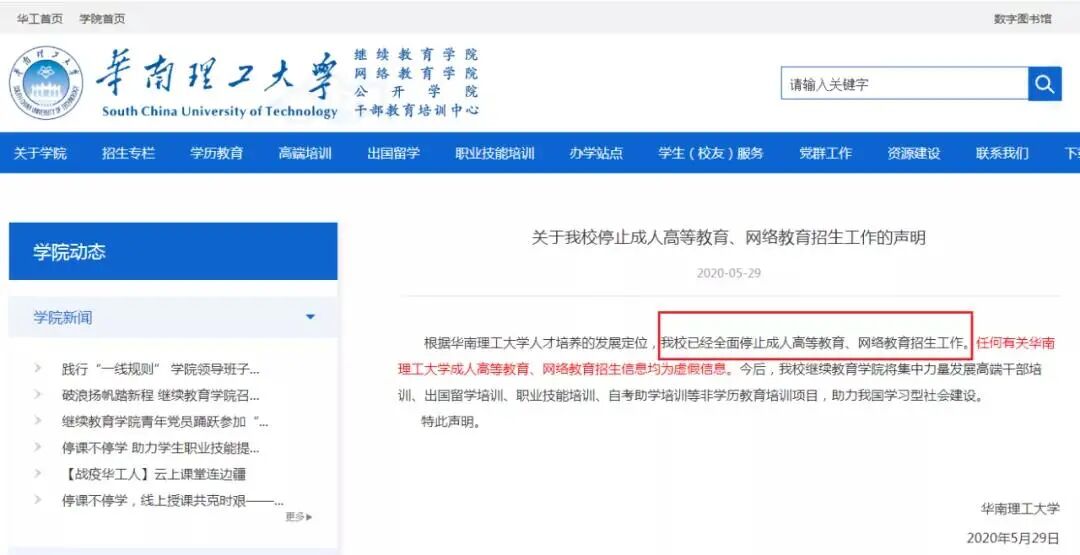Click the blue search magnifier button

point(1044,84)
